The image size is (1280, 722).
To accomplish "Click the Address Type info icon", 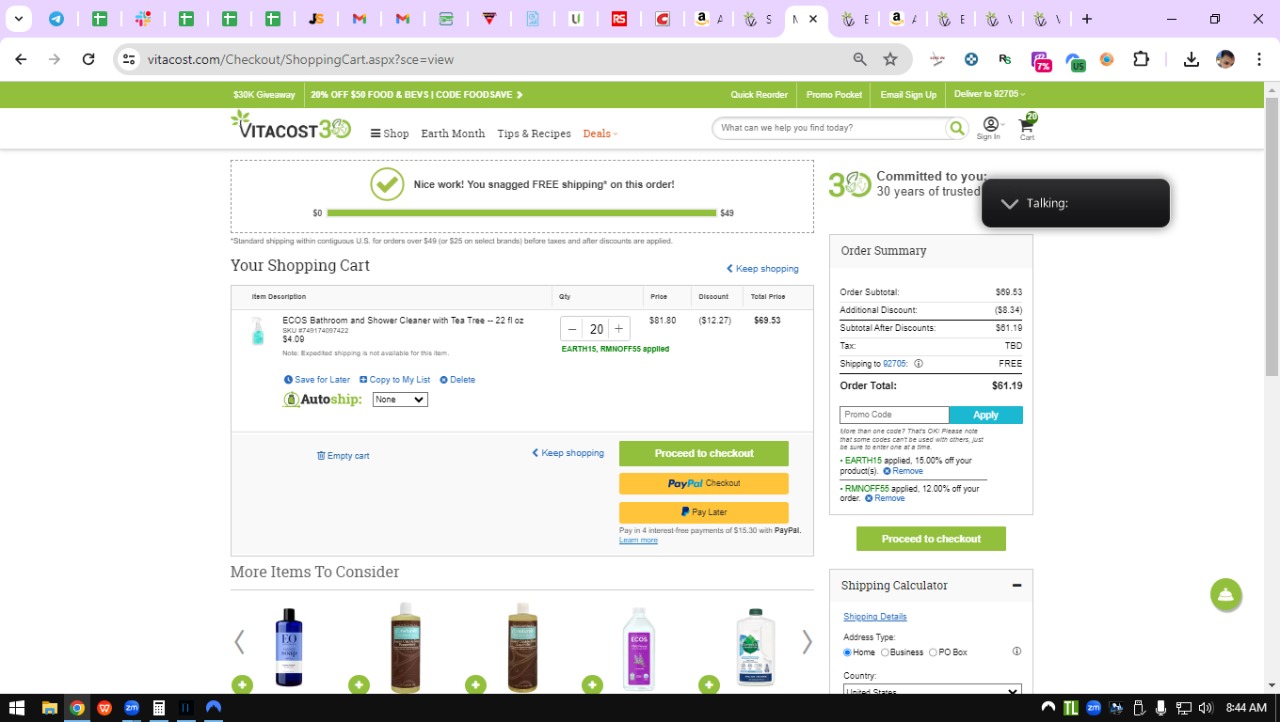I will point(1017,651).
